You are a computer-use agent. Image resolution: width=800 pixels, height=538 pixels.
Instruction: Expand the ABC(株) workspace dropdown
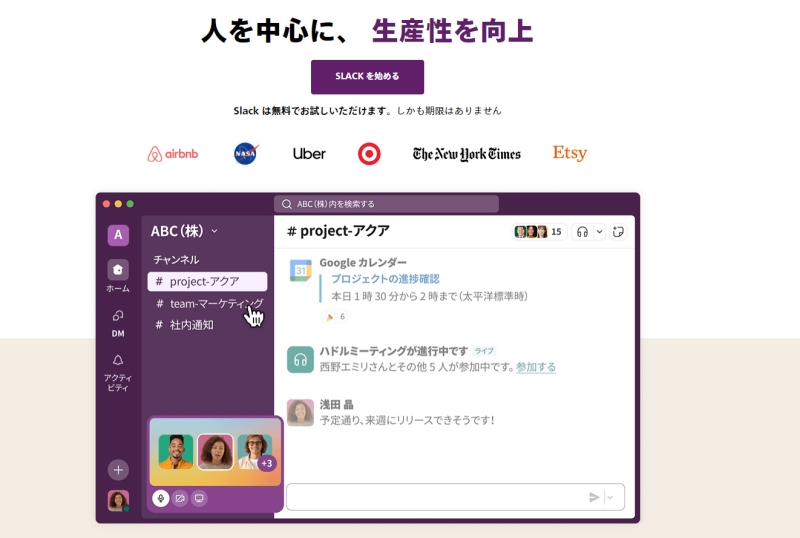214,231
